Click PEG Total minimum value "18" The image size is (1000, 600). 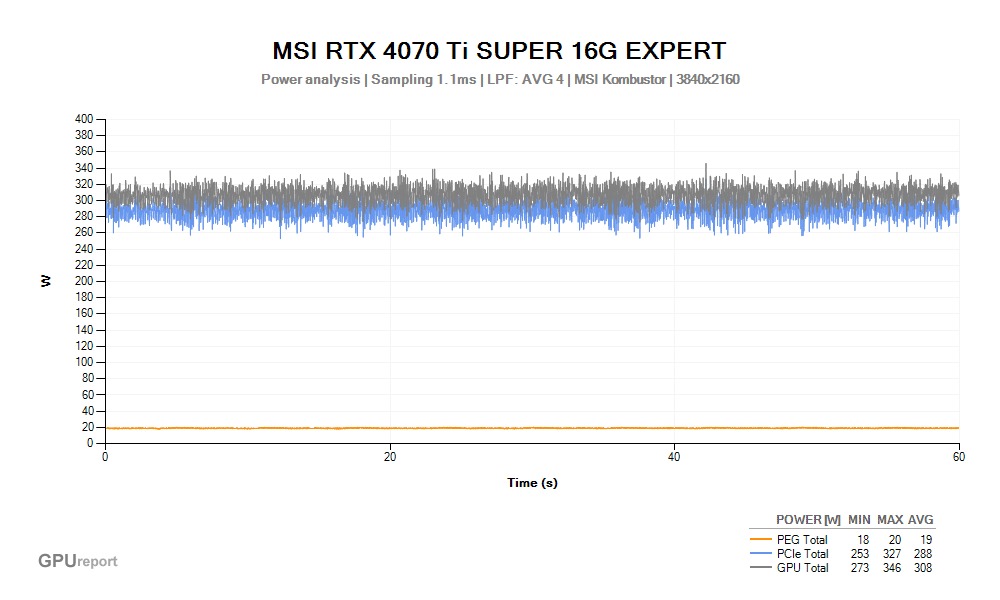click(863, 540)
